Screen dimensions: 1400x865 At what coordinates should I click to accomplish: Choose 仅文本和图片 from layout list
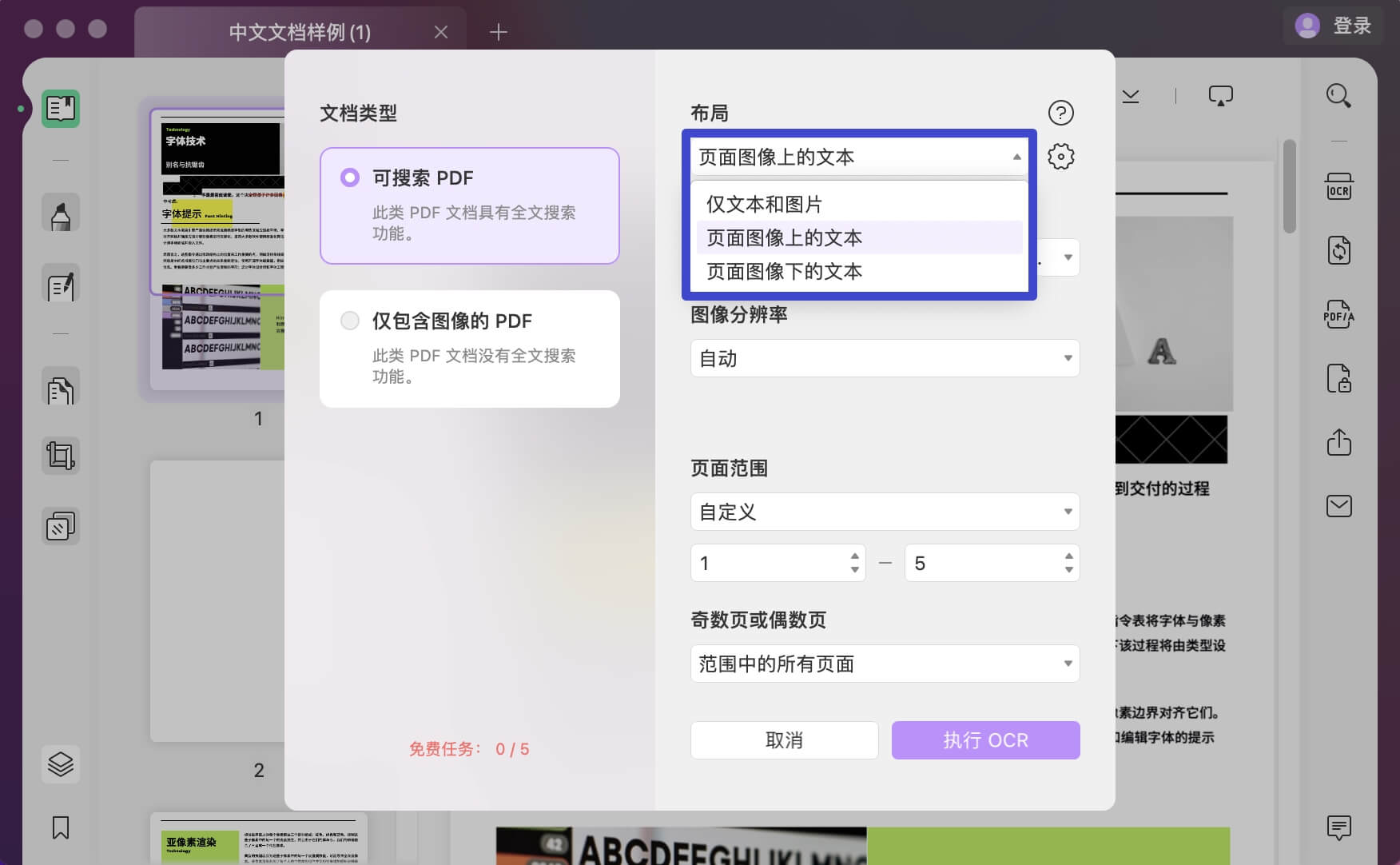coord(860,204)
